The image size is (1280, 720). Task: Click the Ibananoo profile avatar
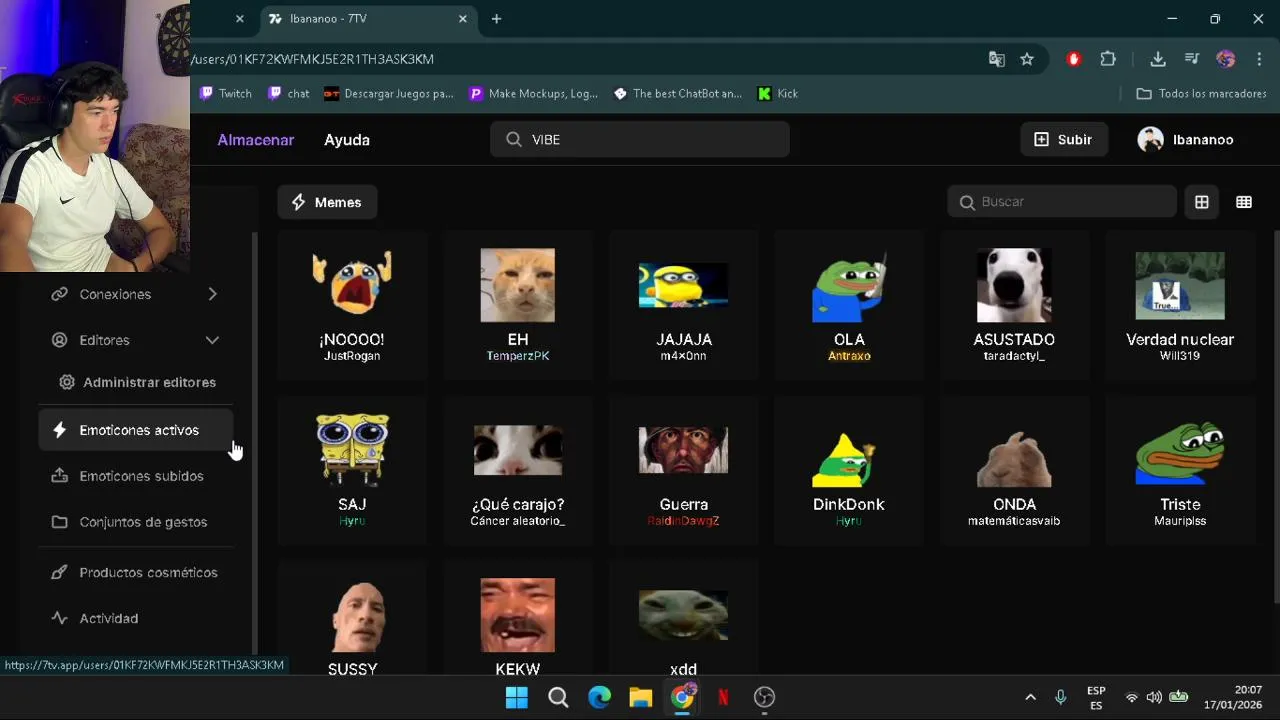click(1150, 140)
